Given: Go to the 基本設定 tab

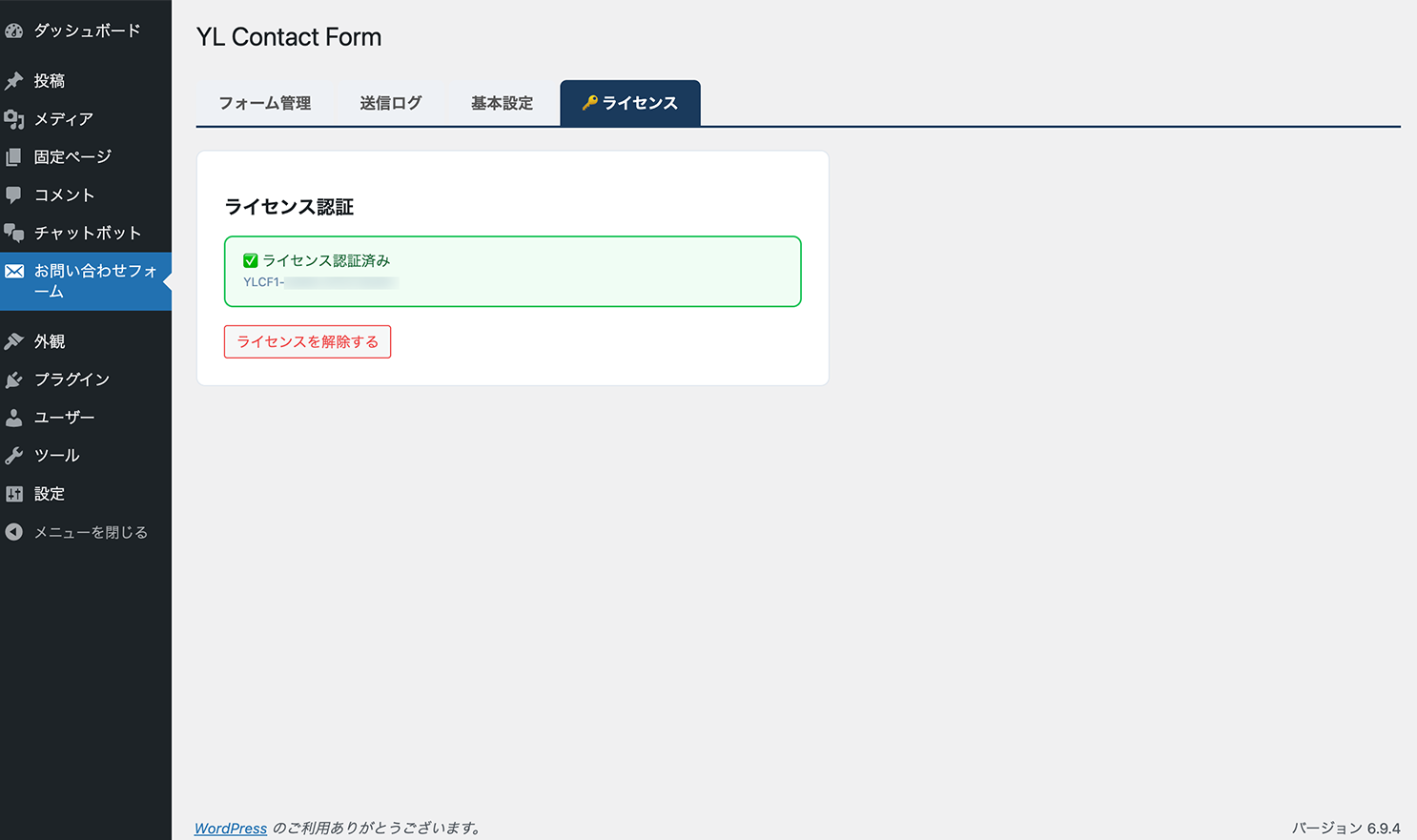Looking at the screenshot, I should point(502,103).
